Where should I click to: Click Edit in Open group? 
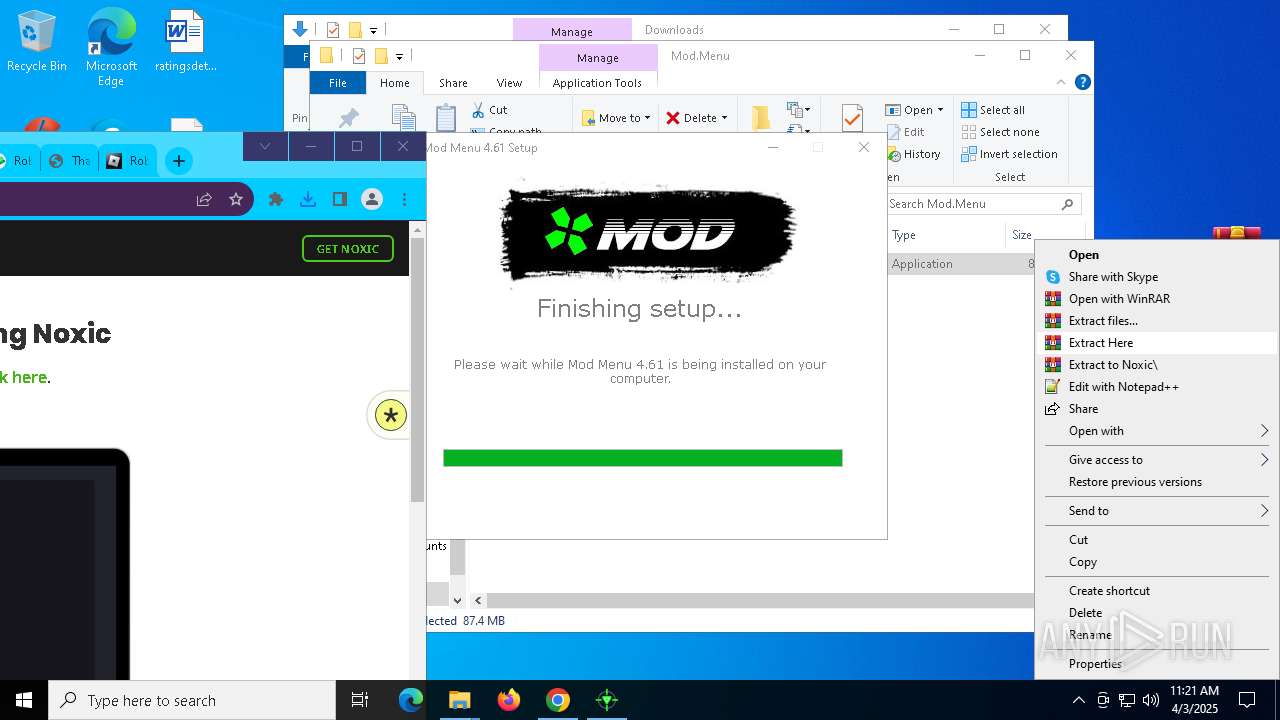pyautogui.click(x=905, y=132)
